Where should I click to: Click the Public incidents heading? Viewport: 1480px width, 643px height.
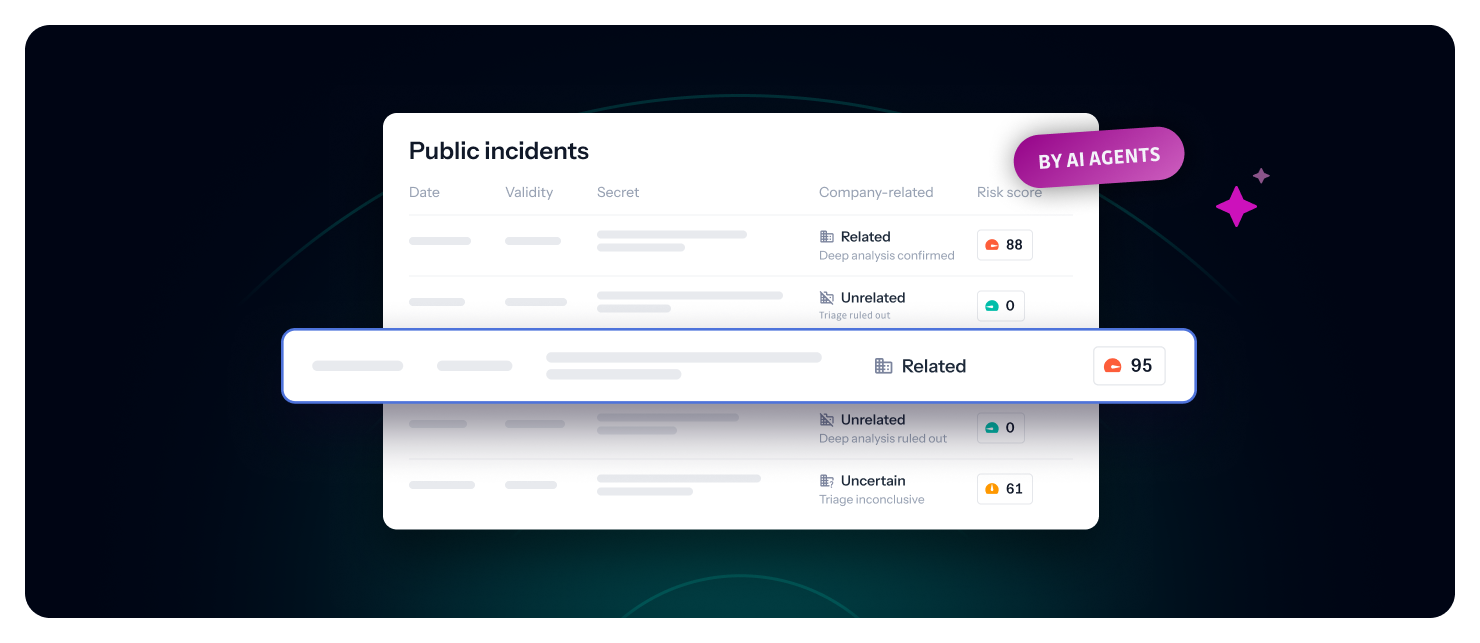click(499, 151)
